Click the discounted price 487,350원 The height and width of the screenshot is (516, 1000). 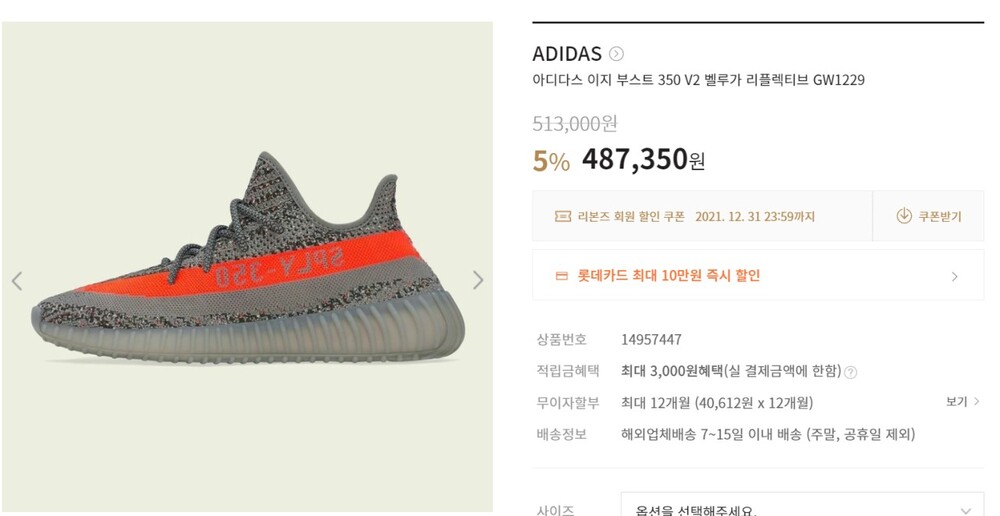[x=643, y=159]
